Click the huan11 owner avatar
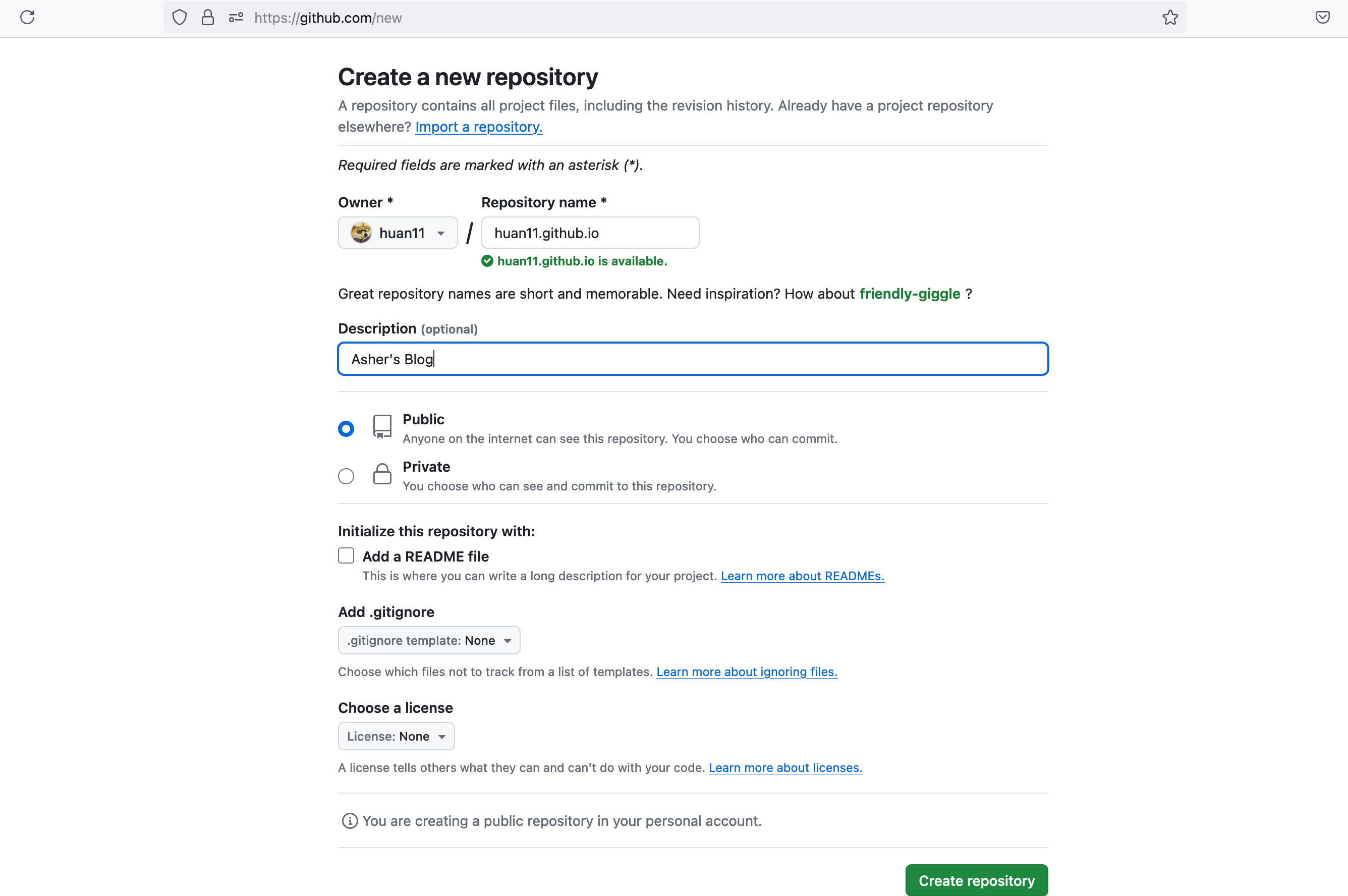This screenshot has width=1348, height=896. coord(361,233)
